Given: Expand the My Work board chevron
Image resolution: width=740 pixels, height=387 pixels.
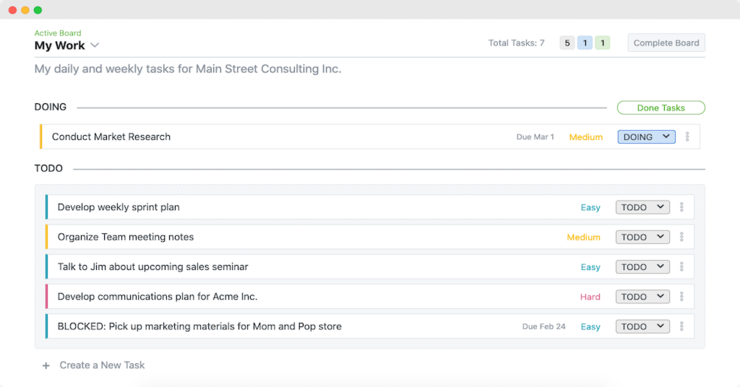Looking at the screenshot, I should (x=95, y=45).
